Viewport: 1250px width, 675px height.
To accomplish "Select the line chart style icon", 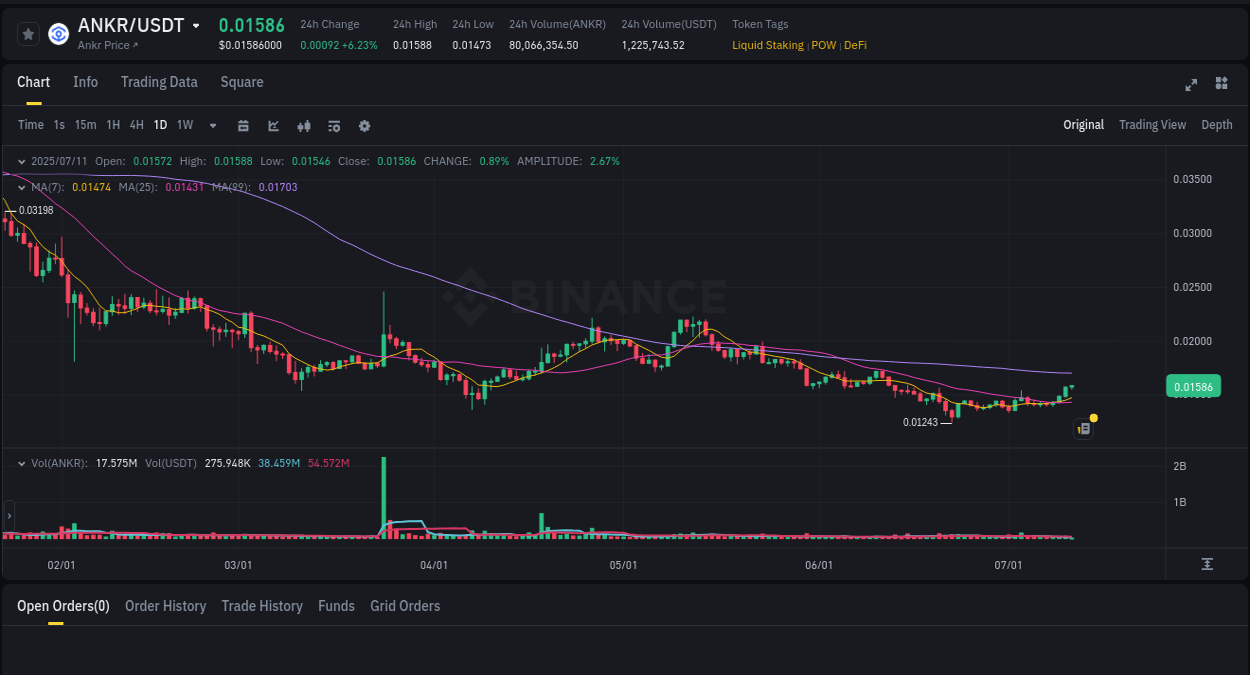I will (273, 125).
